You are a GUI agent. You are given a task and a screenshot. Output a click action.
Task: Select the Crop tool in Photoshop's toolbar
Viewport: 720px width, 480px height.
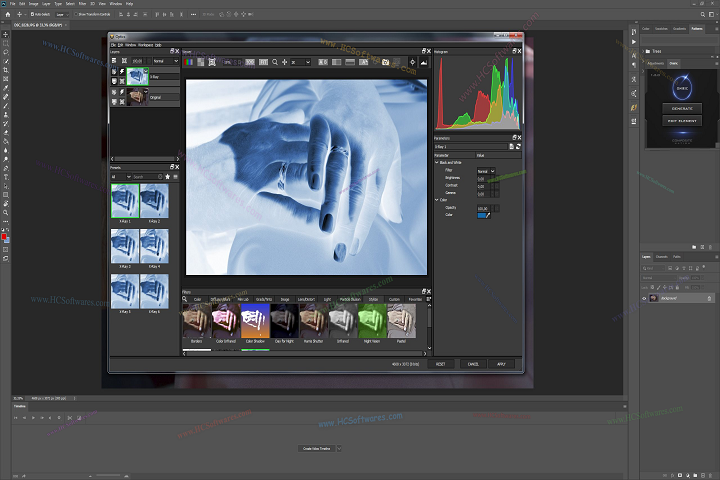tap(6, 70)
